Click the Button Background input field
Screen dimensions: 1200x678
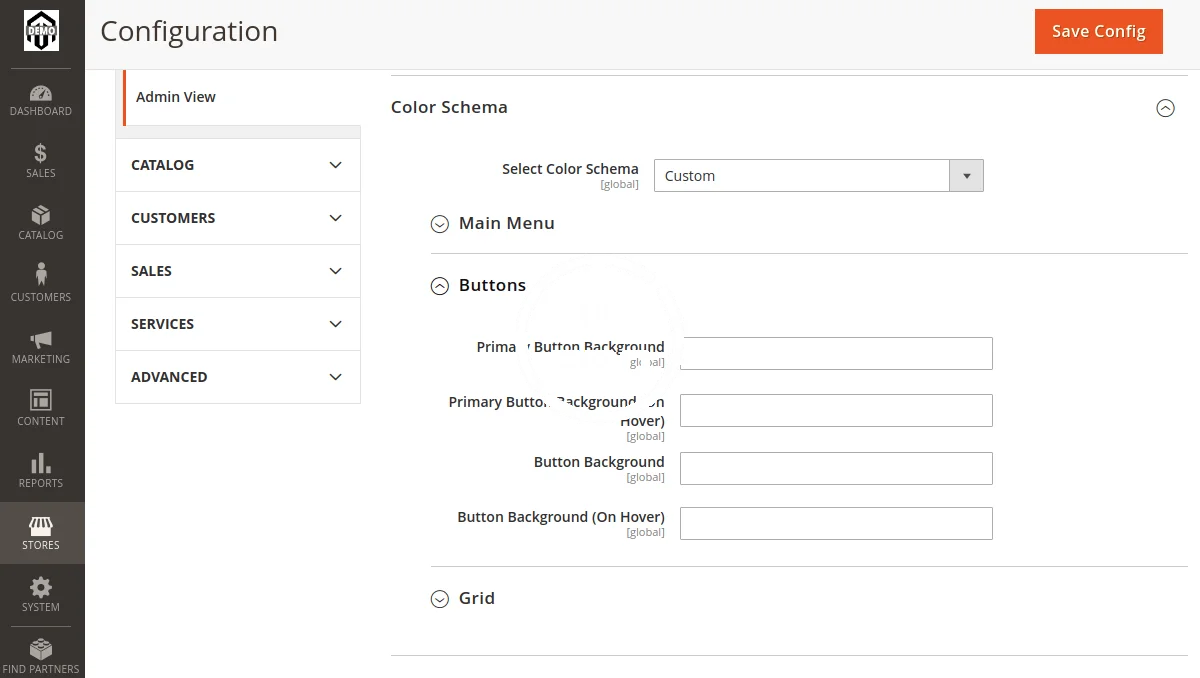[x=836, y=469]
